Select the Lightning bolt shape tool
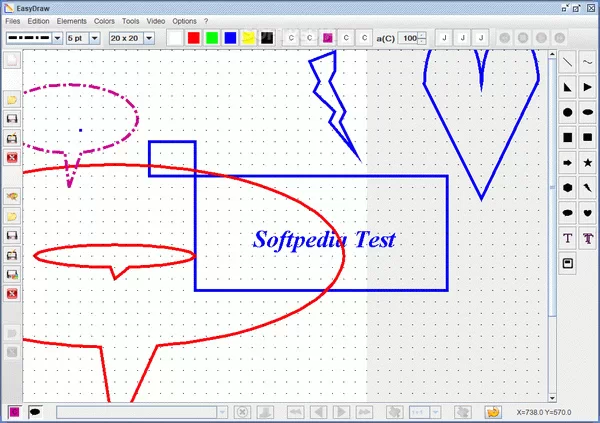Image resolution: width=600 pixels, height=423 pixels. point(587,188)
